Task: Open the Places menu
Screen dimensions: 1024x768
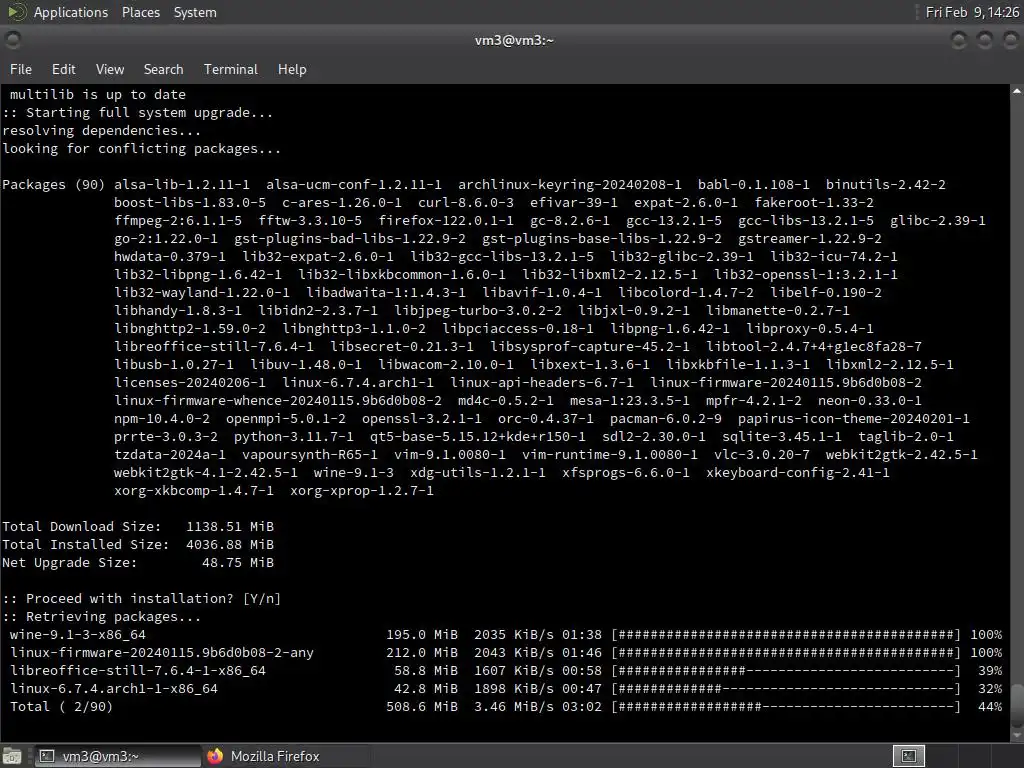Action: coord(140,12)
